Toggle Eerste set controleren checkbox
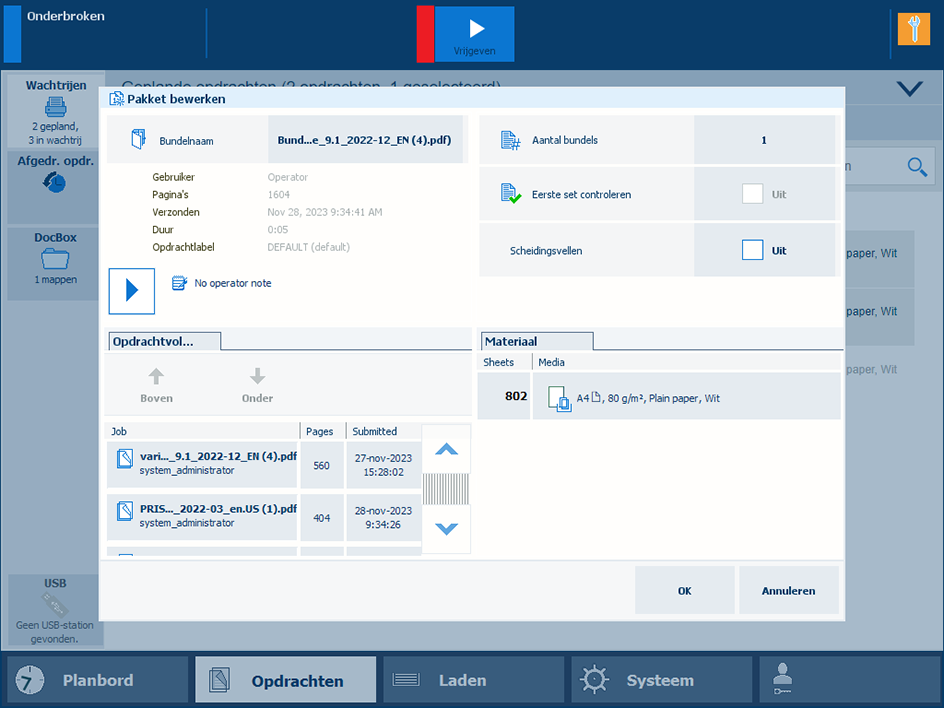Viewport: 944px width, 708px height. (x=752, y=194)
